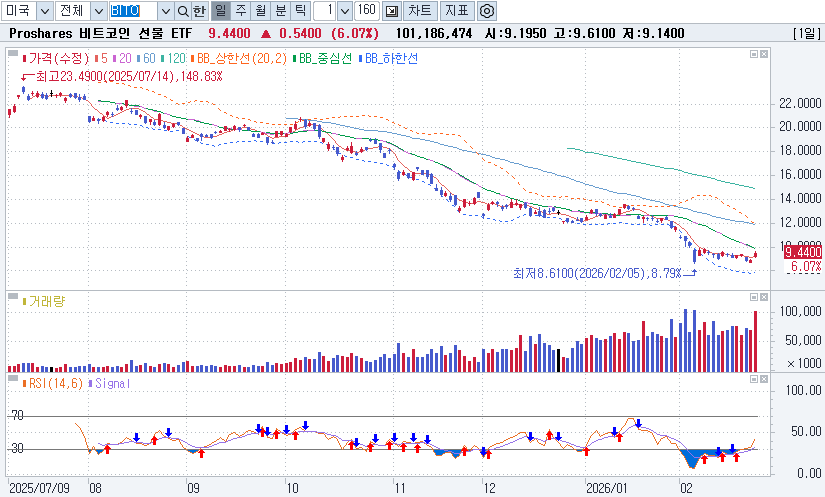The image size is (825, 497).
Task: Switch to weekly (주) chart period
Action: click(x=240, y=11)
